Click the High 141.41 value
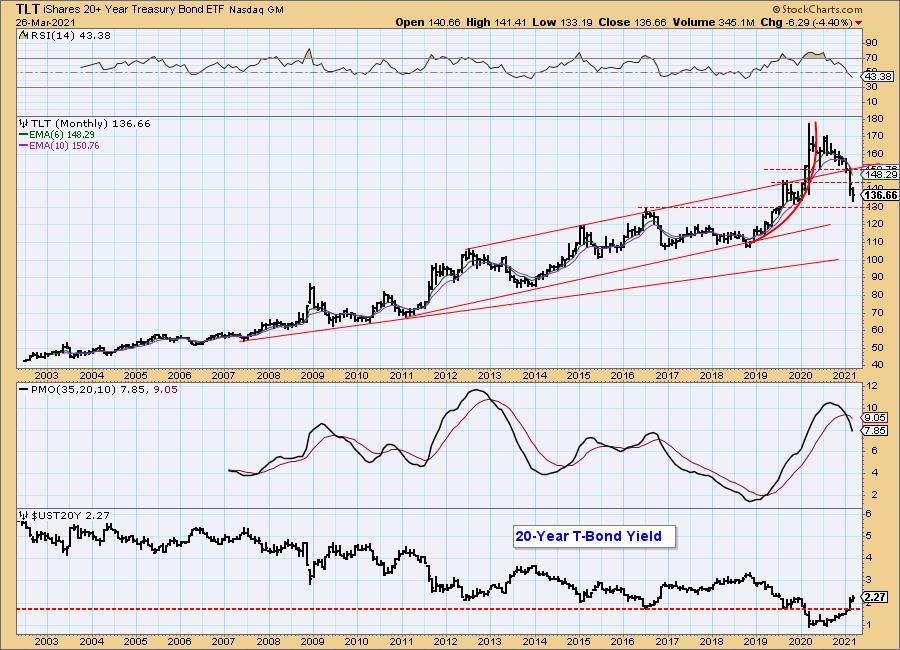The image size is (900, 650). (496, 22)
